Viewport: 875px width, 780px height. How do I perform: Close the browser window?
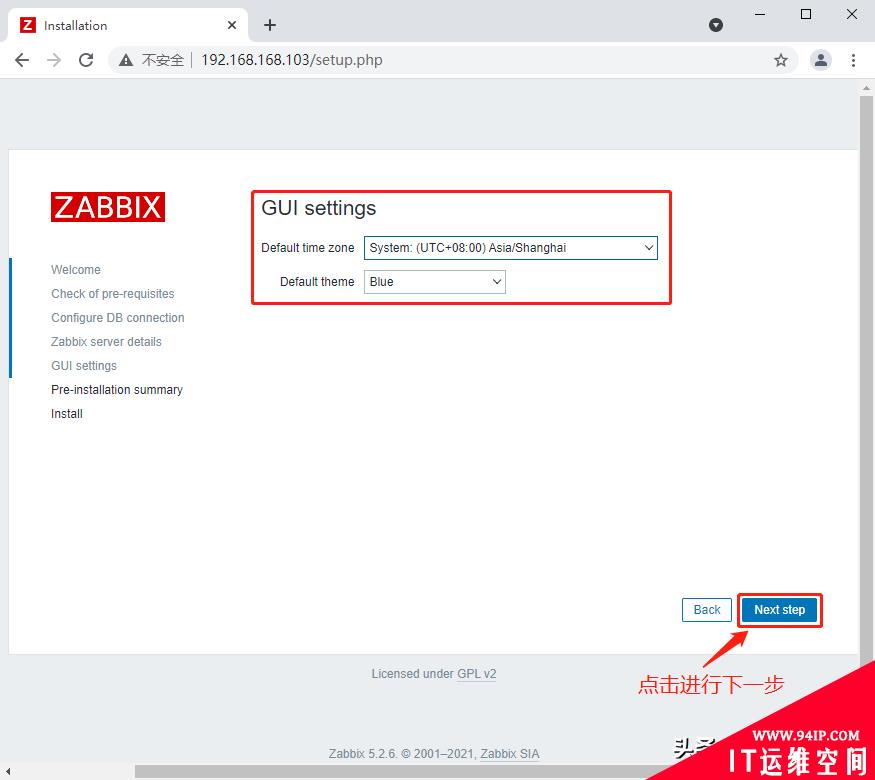pos(852,15)
